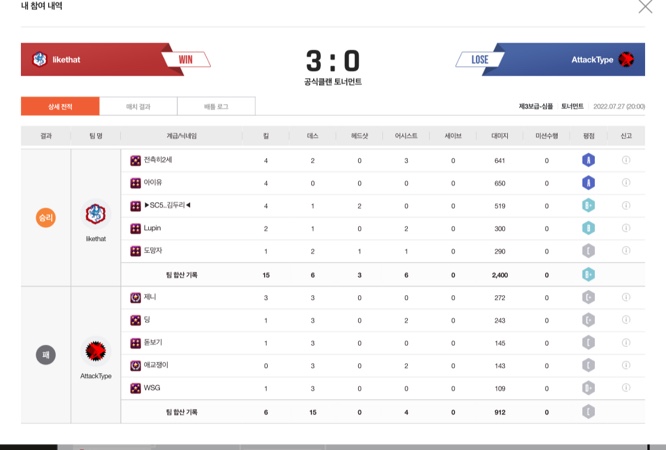Click the likethat team logo in the table

coord(96,213)
